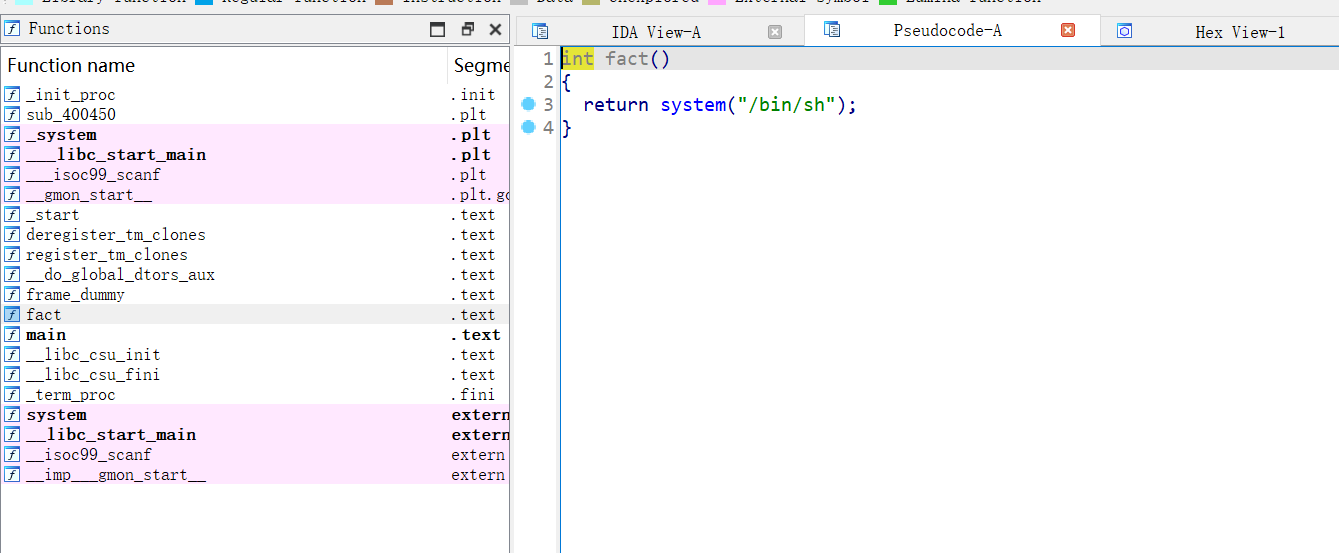Click the function icon beside _term_proc
Viewport: 1339px width, 553px height.
pyautogui.click(x=12, y=395)
